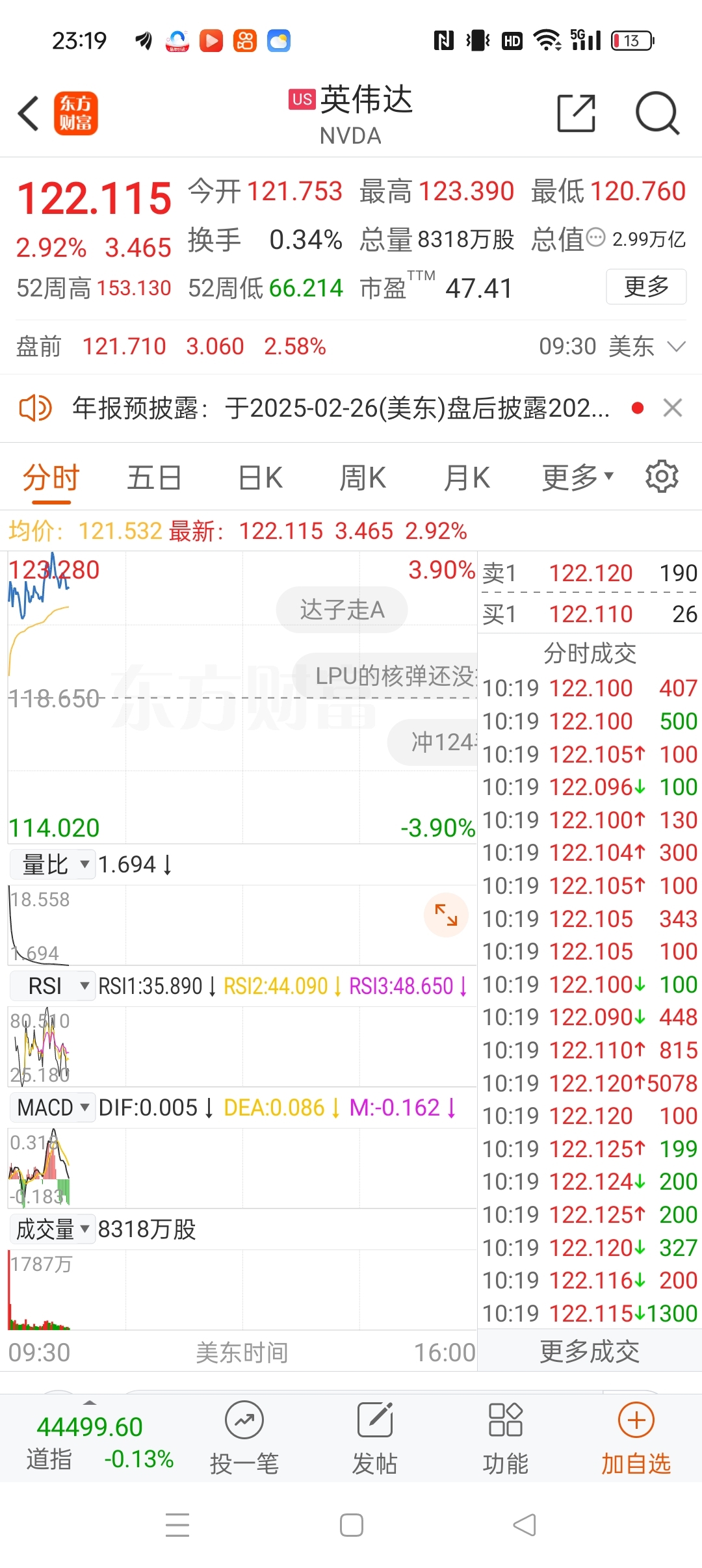Tap the 投一笔 icon
This screenshot has width=702, height=1568.
pyautogui.click(x=244, y=1420)
